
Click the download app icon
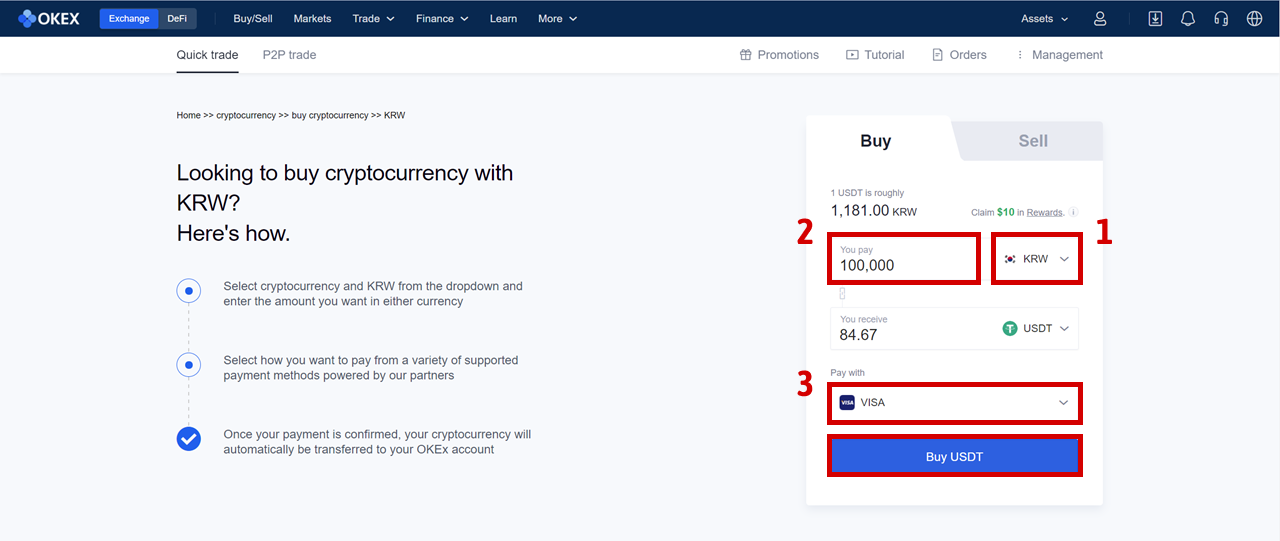pyautogui.click(x=1155, y=18)
